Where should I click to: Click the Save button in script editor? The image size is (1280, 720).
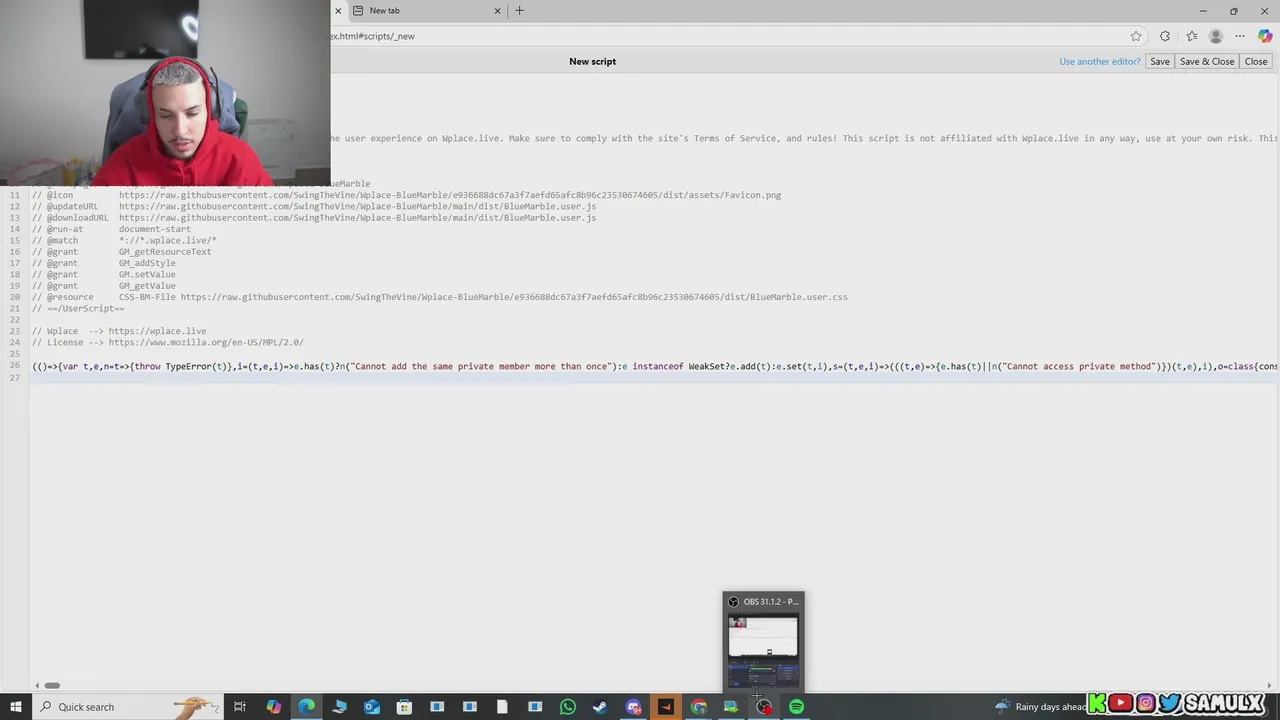click(1159, 61)
